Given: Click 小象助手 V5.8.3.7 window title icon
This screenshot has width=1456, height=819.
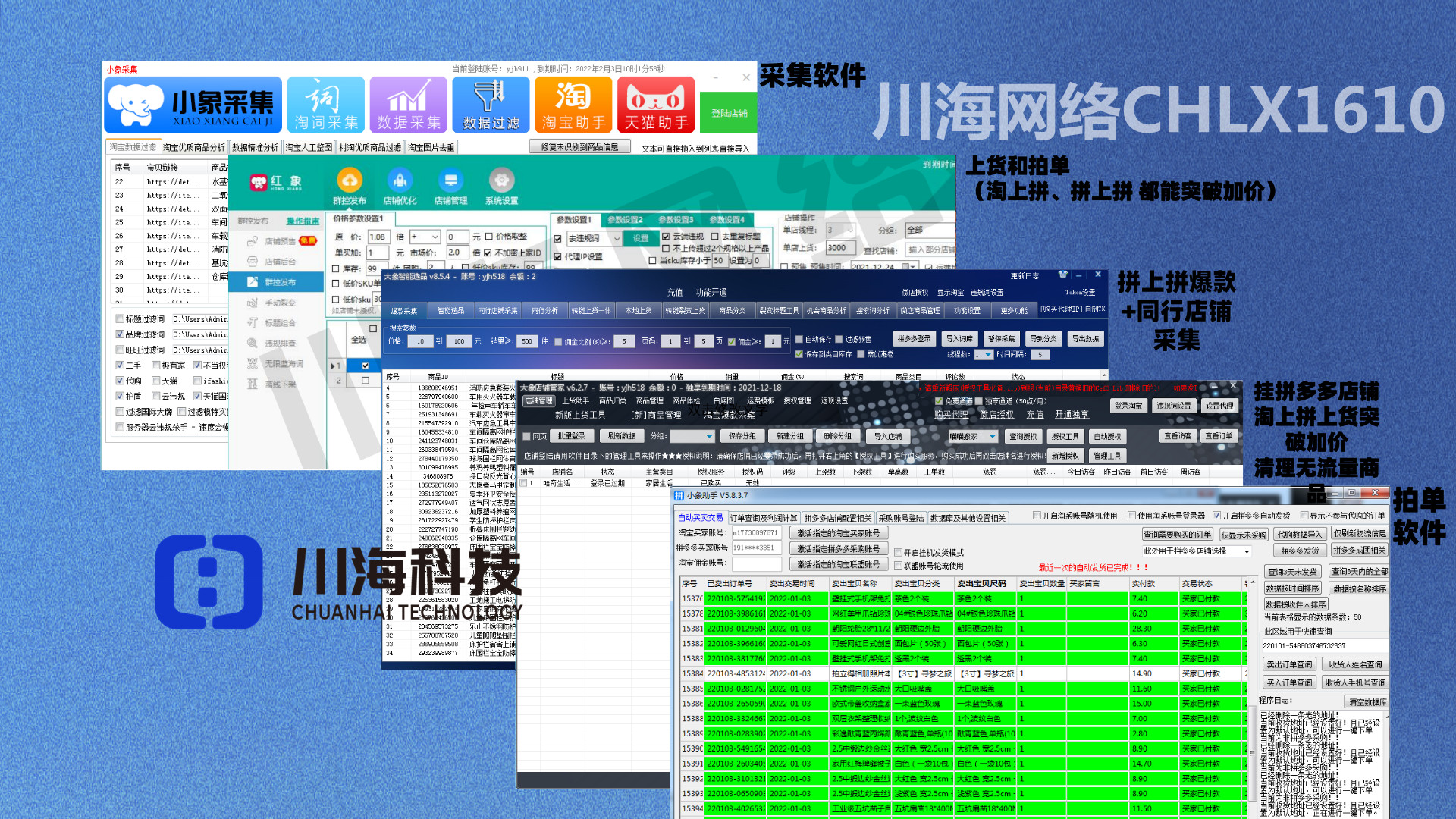Looking at the screenshot, I should click(679, 495).
